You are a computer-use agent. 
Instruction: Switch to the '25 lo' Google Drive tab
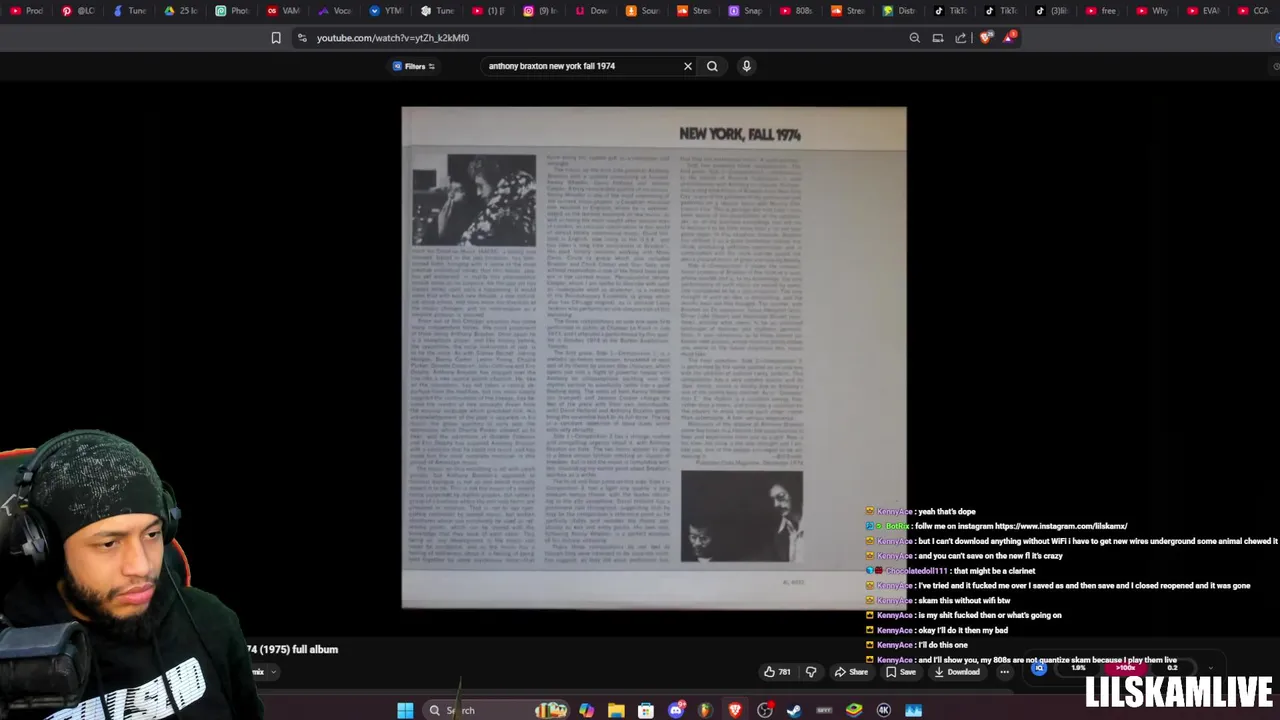182,11
